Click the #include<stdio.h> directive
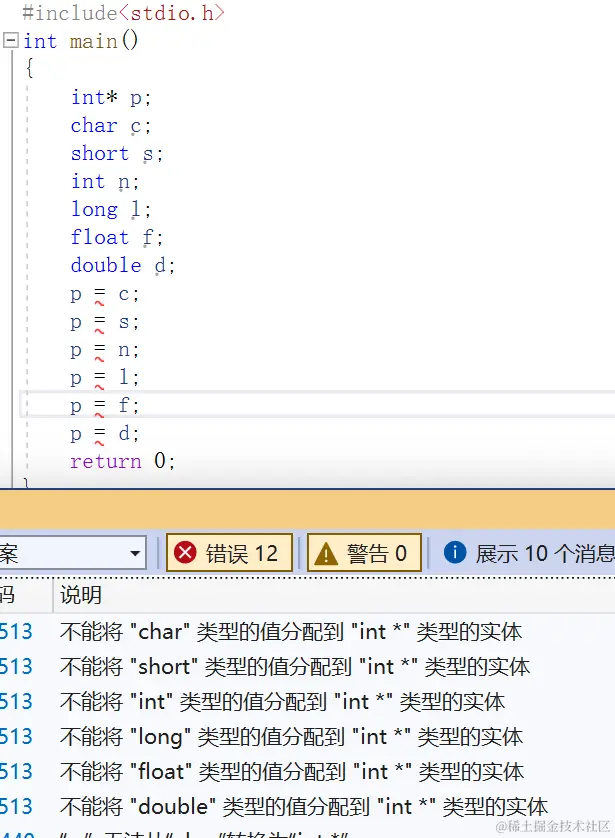 [123, 13]
